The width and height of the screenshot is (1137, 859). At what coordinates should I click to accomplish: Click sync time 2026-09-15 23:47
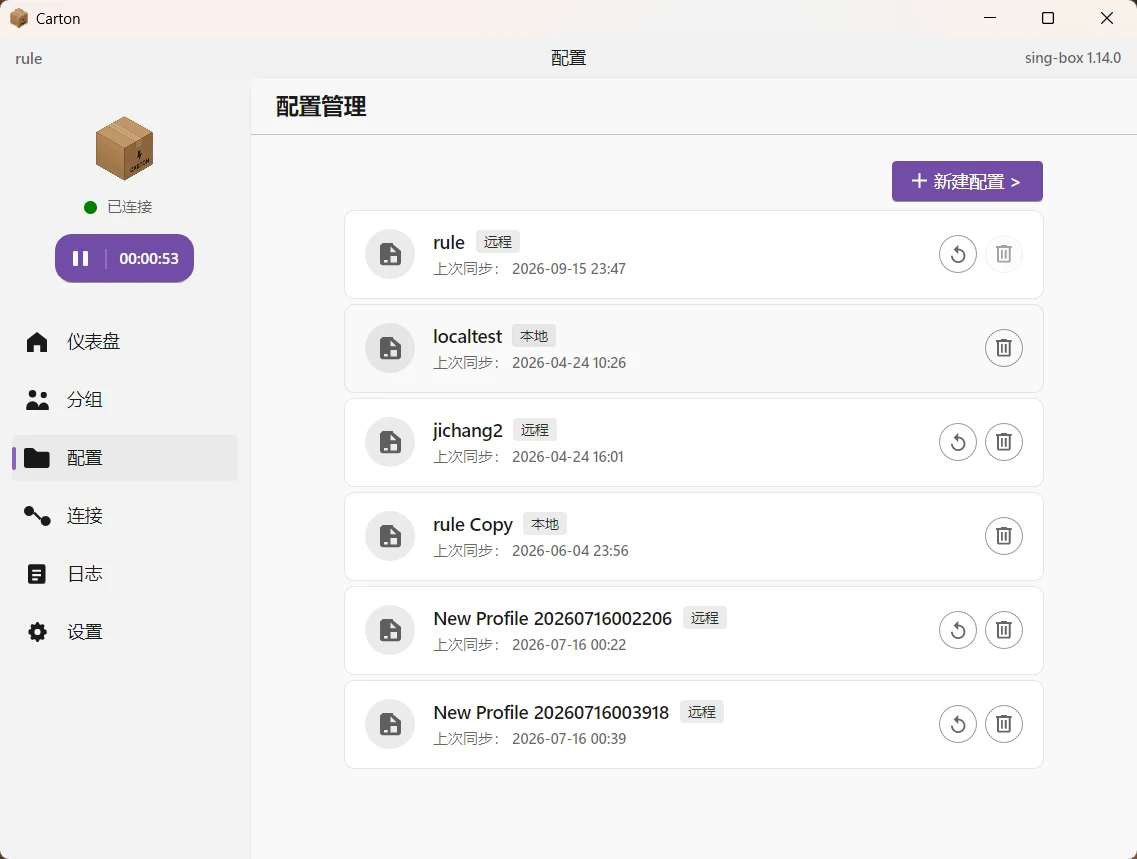coord(568,269)
